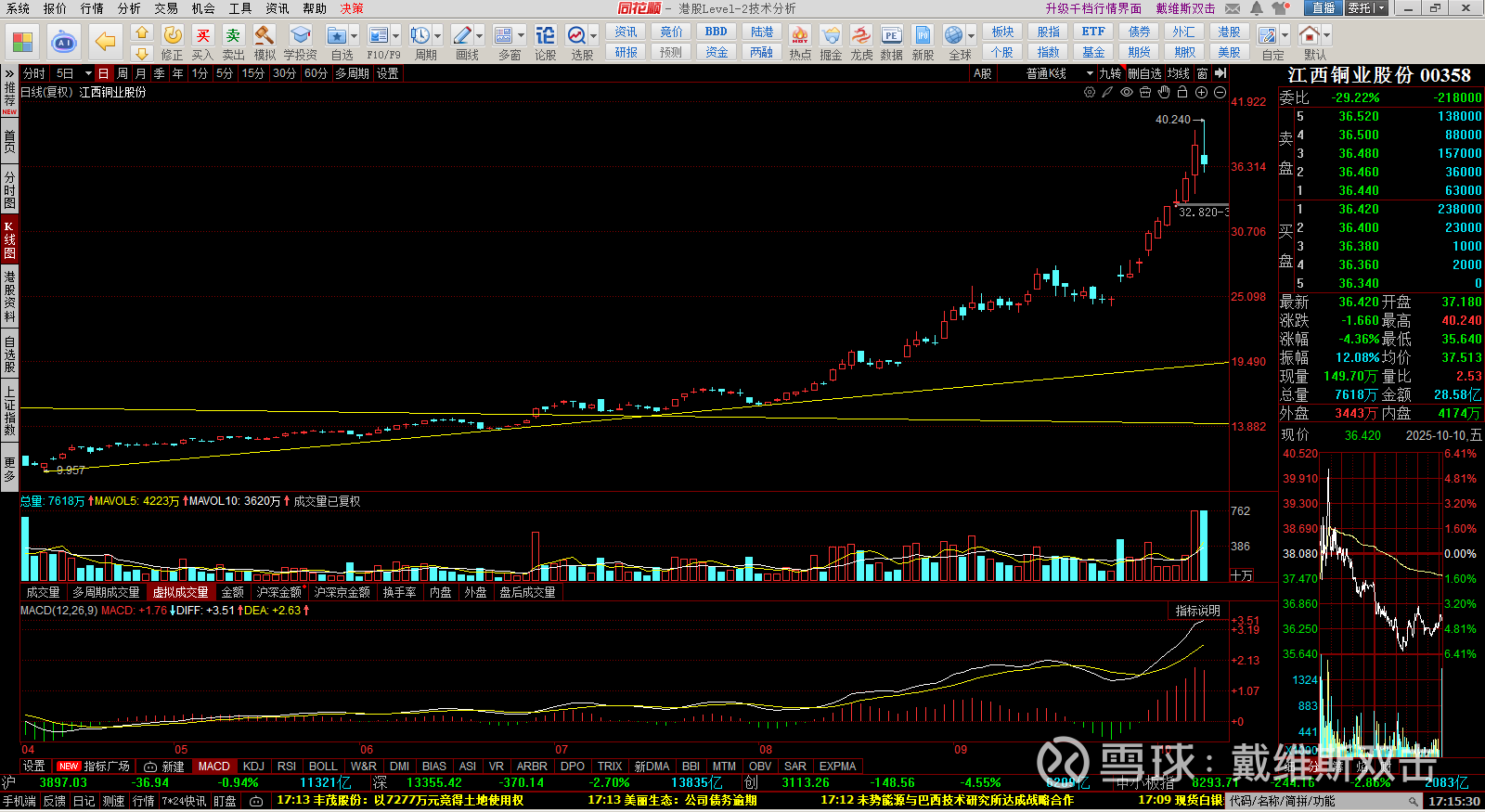Viewport: 1485px width, 812px height.
Task: Click the 资讯 news button
Action: (626, 32)
